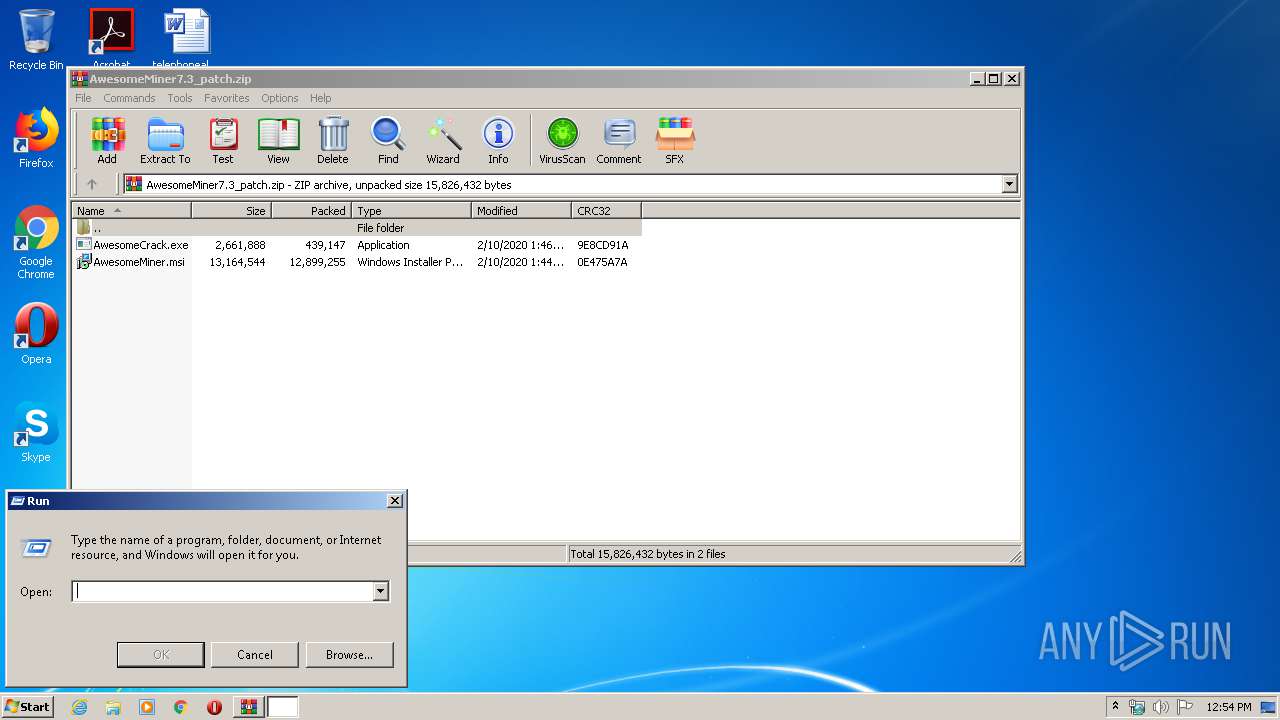Open Internet Explorer in the taskbar
The height and width of the screenshot is (720, 1280).
pyautogui.click(x=79, y=707)
